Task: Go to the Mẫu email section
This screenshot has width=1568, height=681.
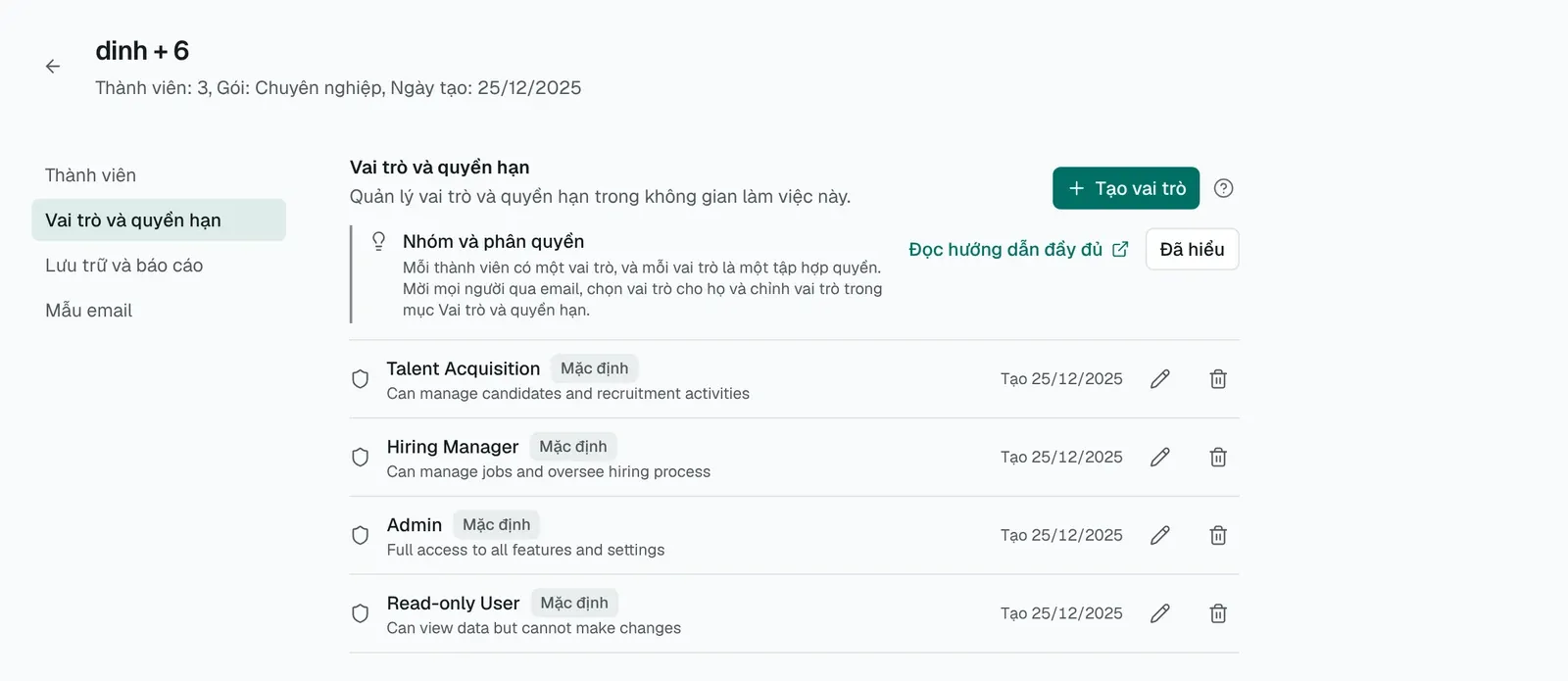Action: pyautogui.click(x=159, y=311)
